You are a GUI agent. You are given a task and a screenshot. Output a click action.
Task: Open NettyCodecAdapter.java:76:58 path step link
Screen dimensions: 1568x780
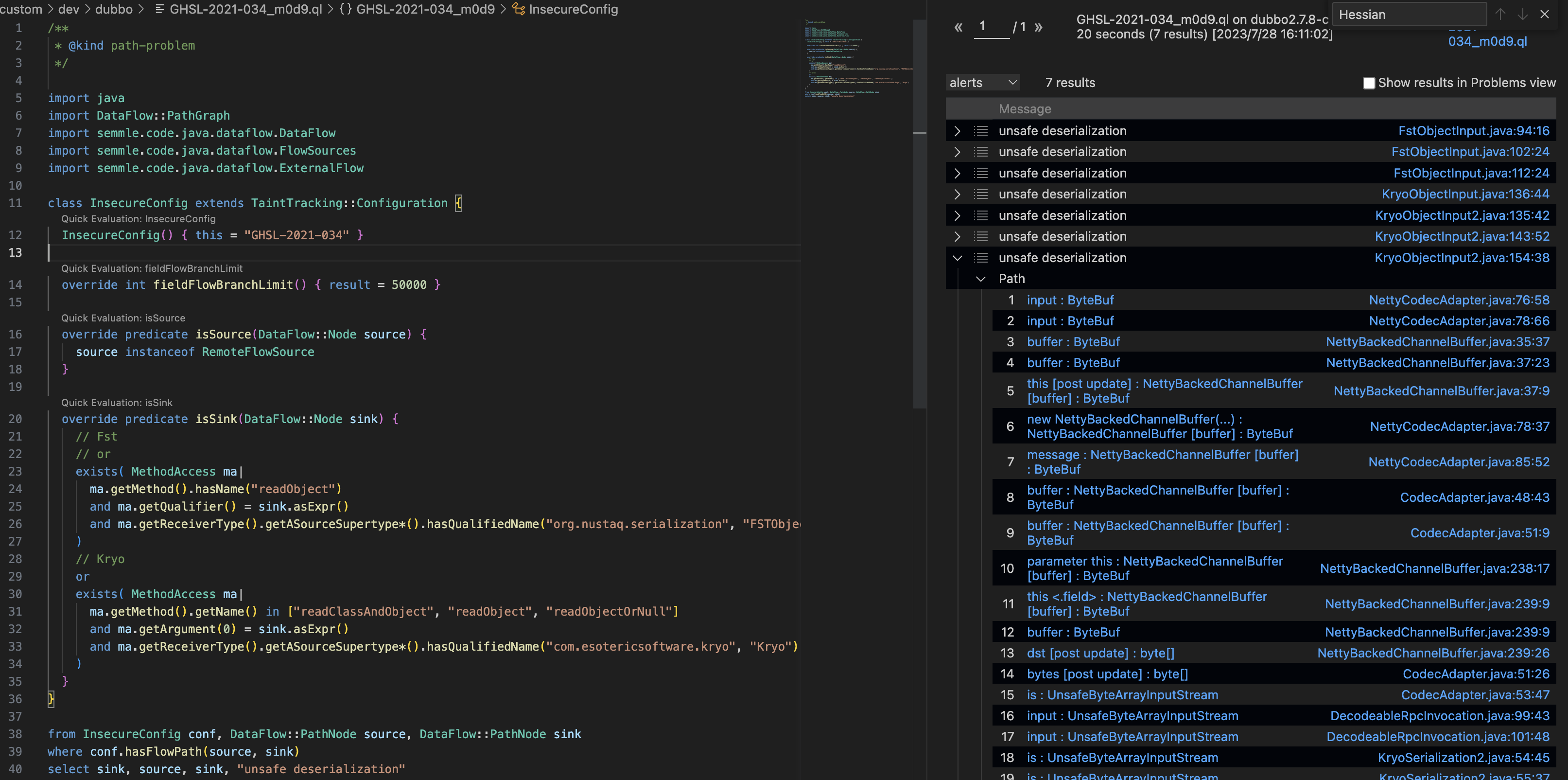click(1459, 300)
